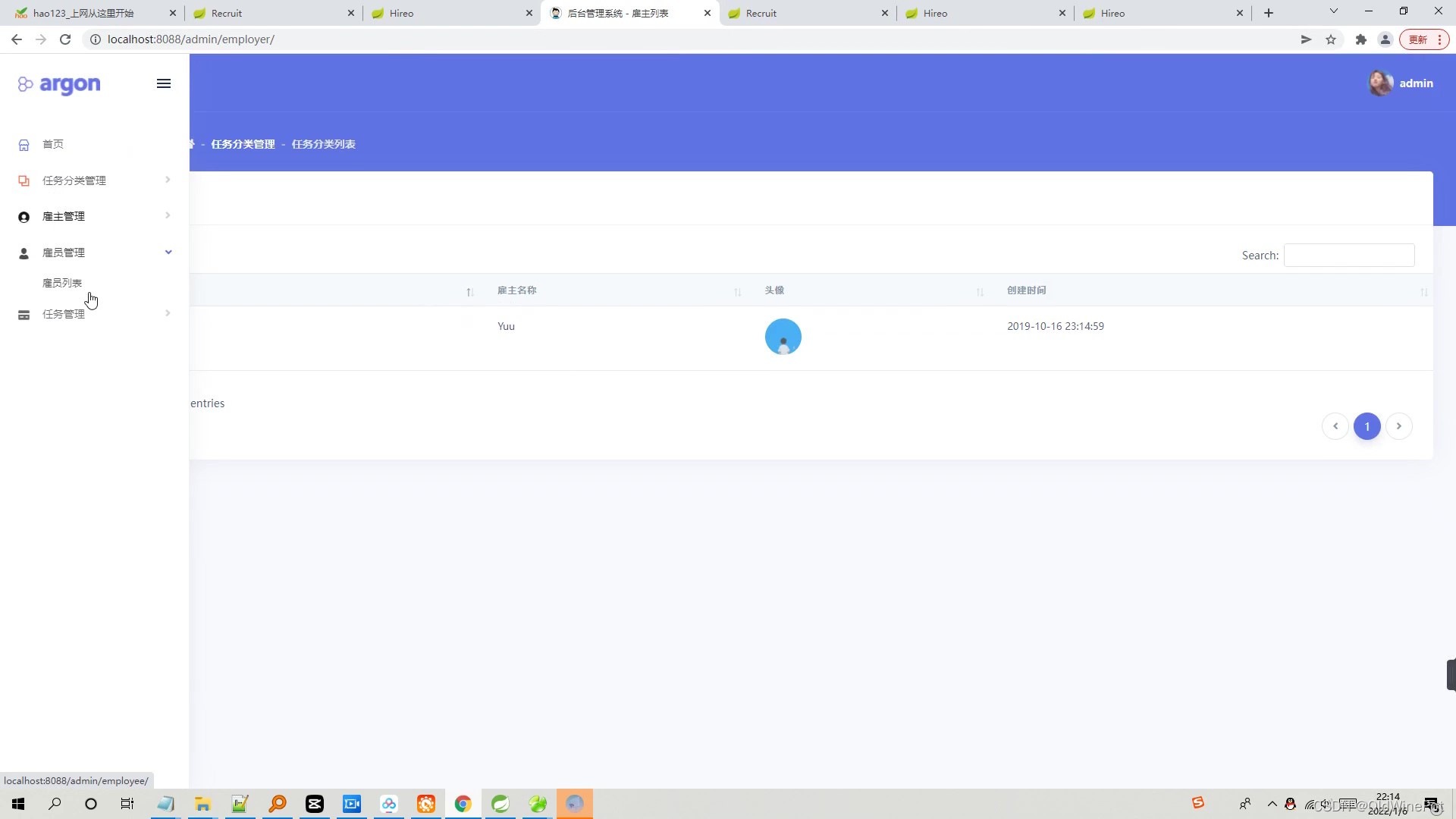Click the 首页 home icon in sidebar

24,144
